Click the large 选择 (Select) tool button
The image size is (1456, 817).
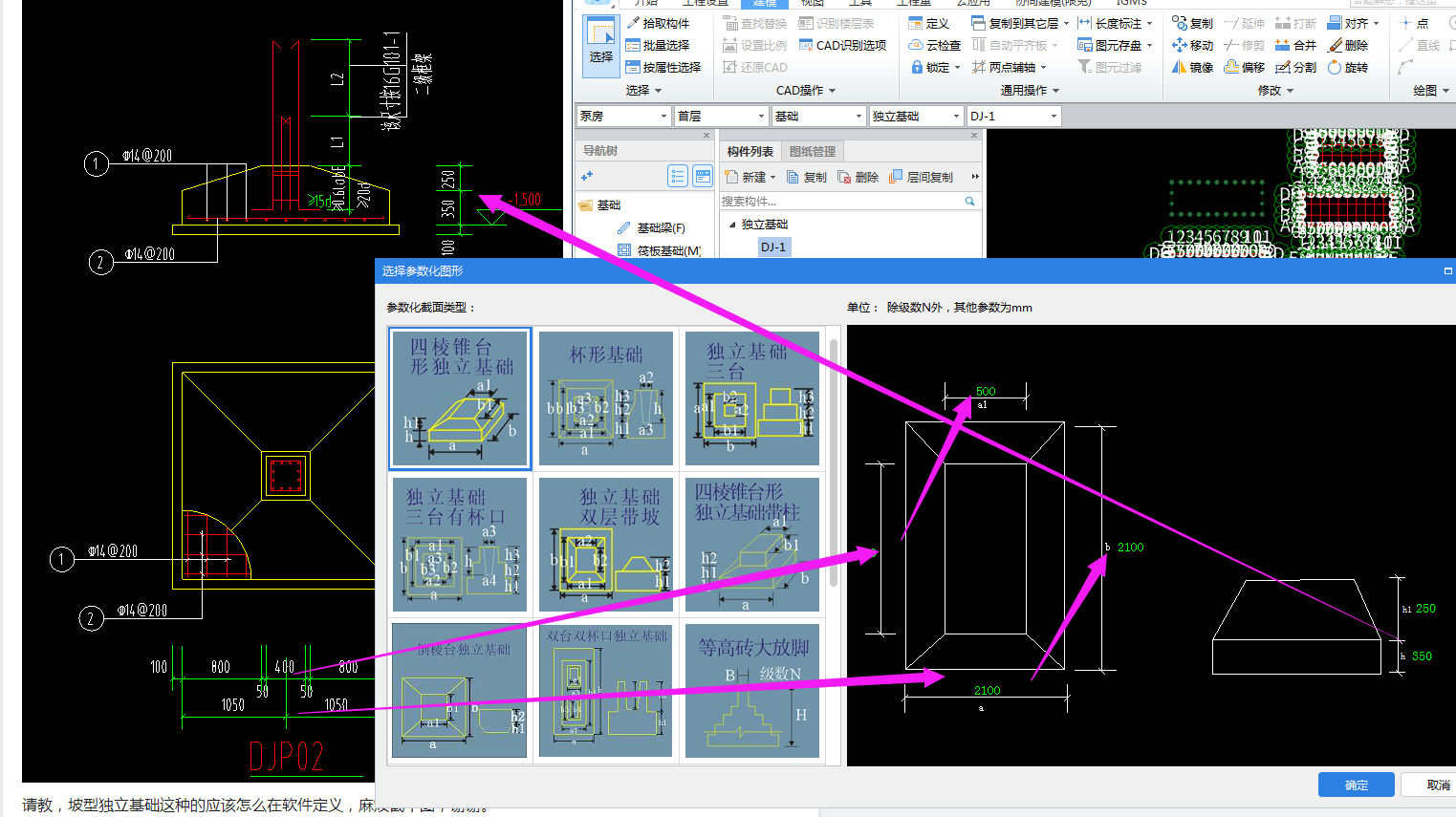601,45
